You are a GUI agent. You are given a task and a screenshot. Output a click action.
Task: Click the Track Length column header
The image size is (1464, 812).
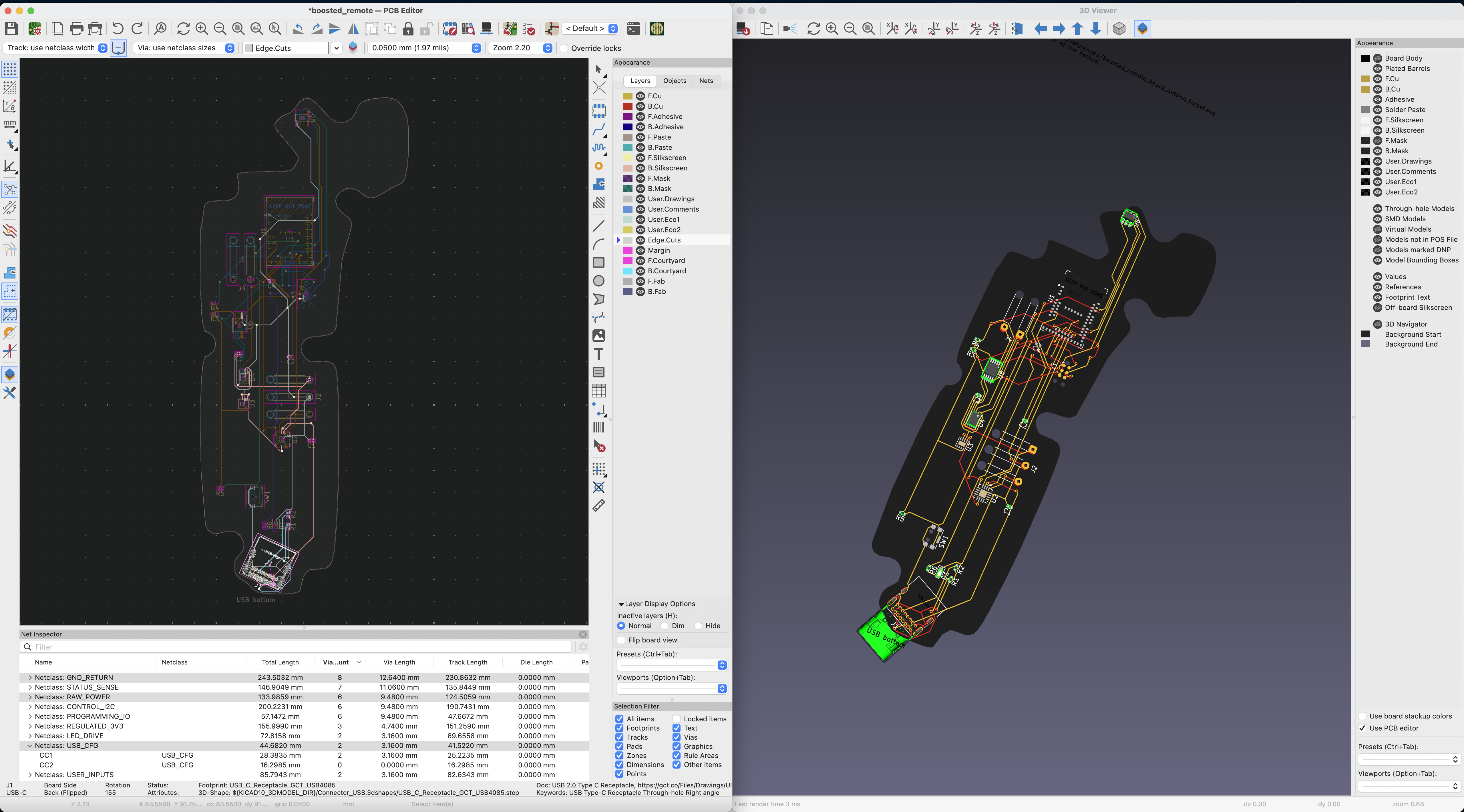click(467, 662)
